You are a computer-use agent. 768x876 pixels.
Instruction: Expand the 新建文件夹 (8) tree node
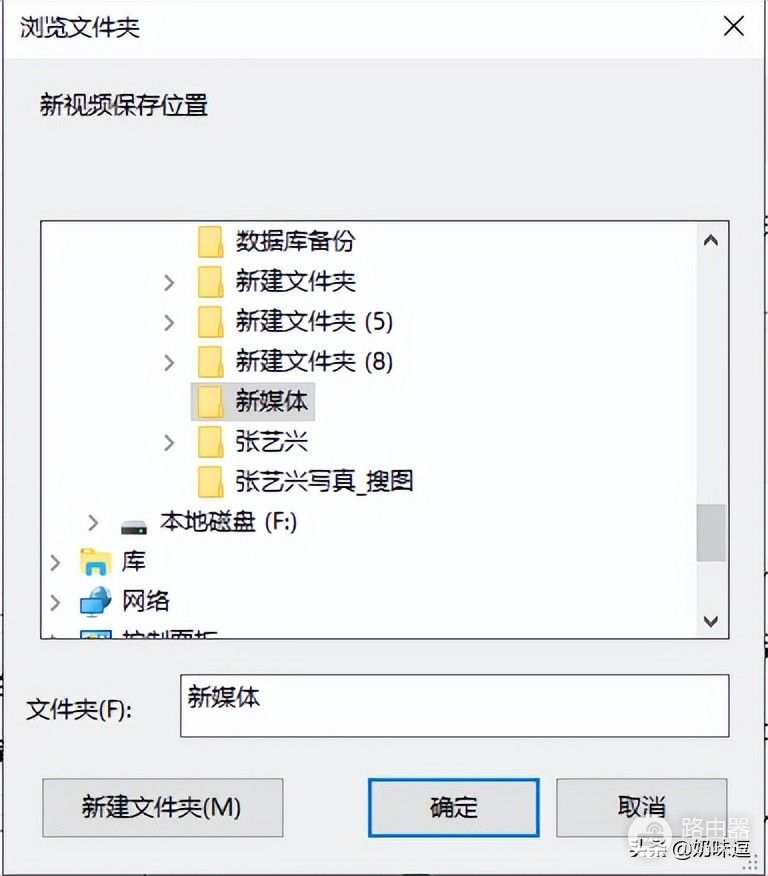169,362
